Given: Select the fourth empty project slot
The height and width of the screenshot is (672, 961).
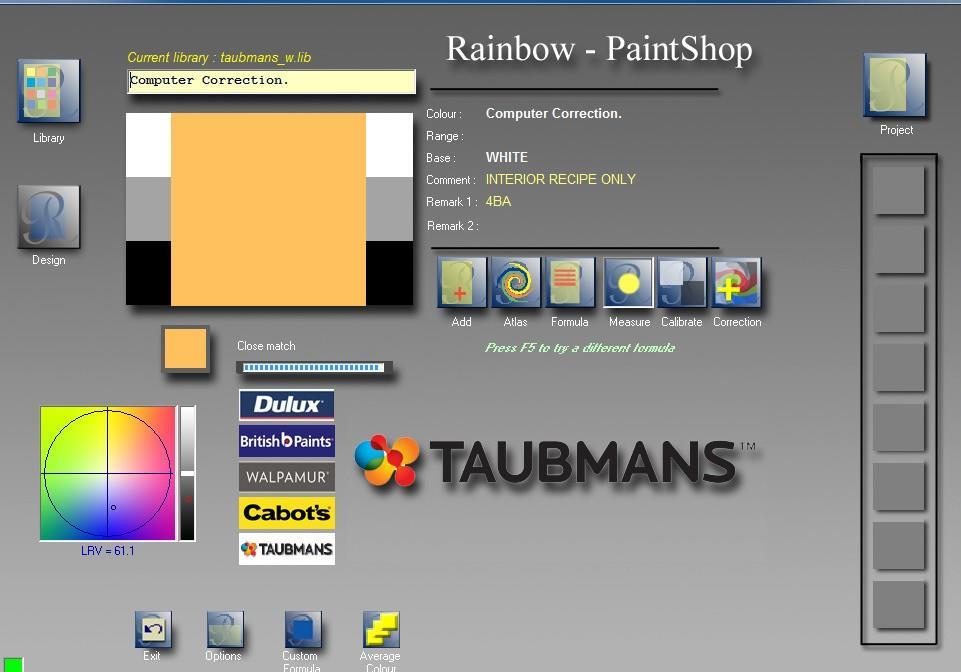Looking at the screenshot, I should [x=898, y=367].
